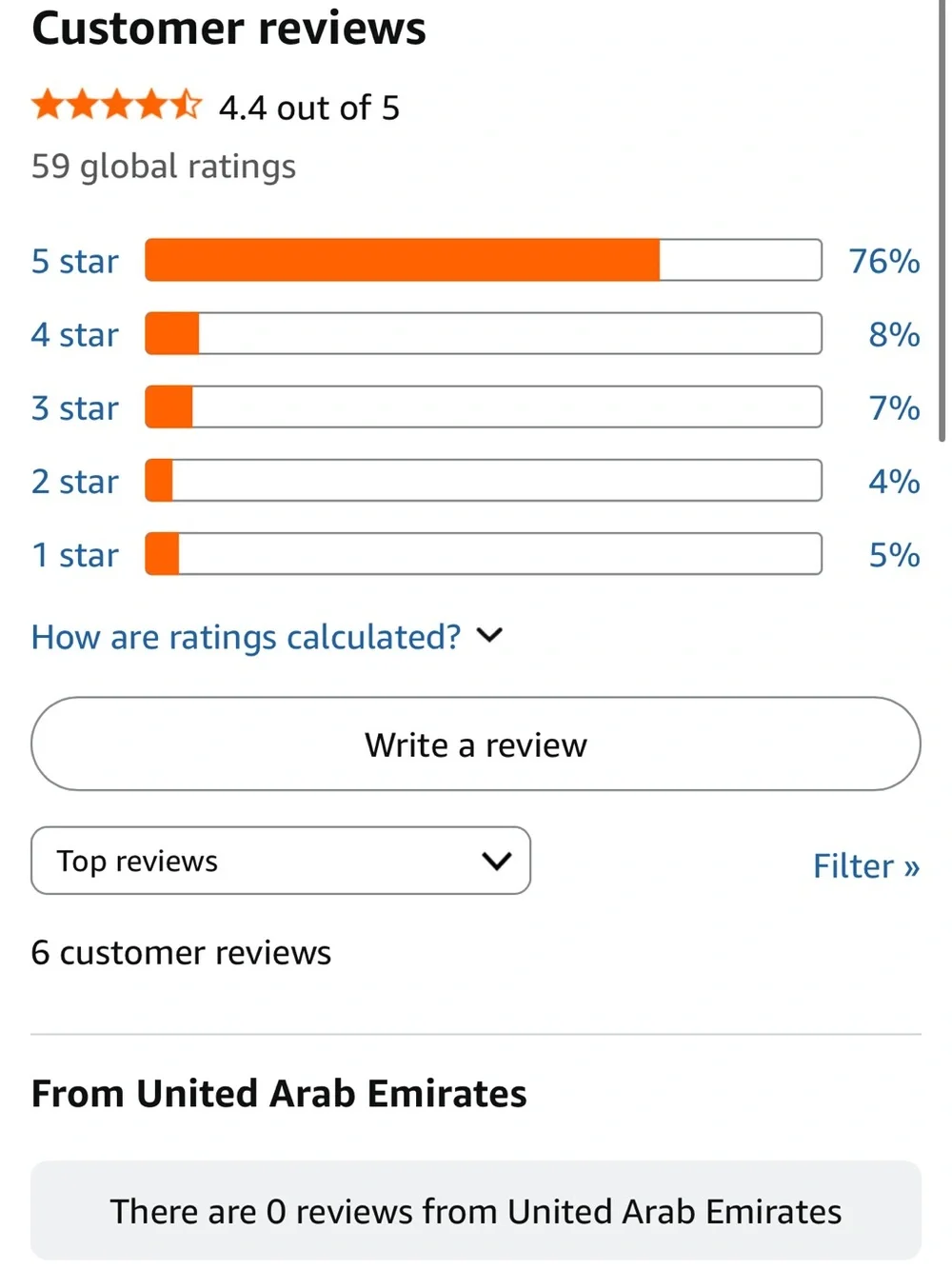Expand the "How are ratings calculated?" chevron
The height and width of the screenshot is (1269, 952).
489,635
